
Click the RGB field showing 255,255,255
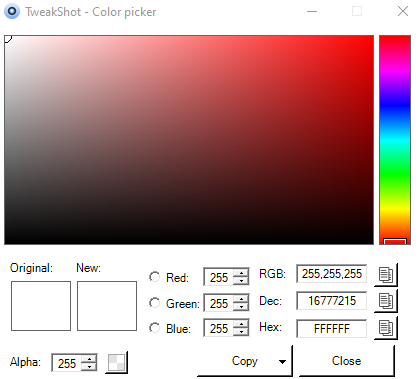coord(332,274)
